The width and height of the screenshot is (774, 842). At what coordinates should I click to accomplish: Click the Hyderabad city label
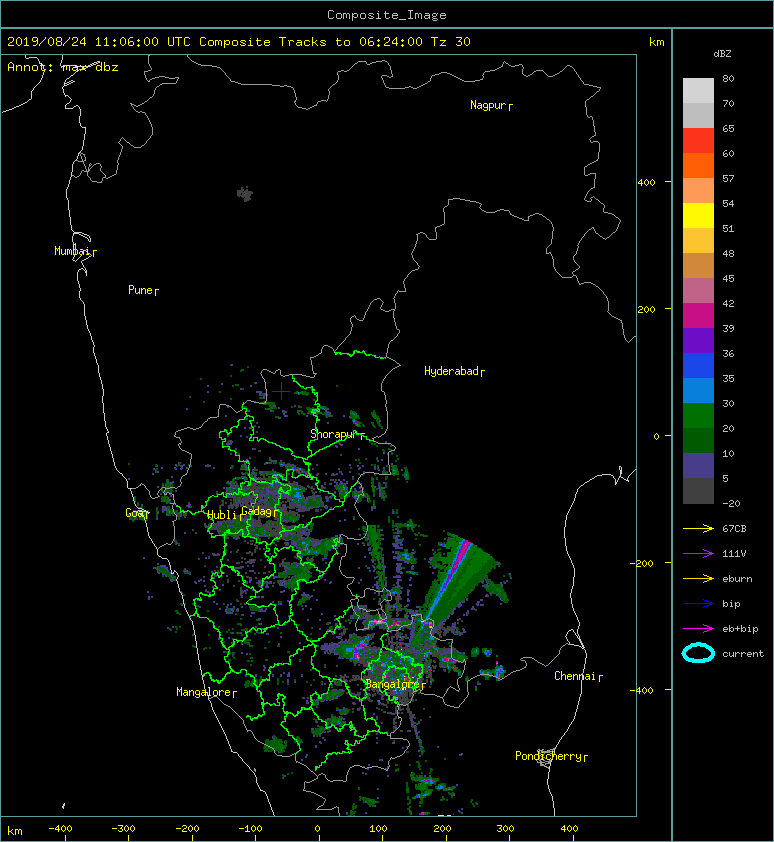[451, 371]
